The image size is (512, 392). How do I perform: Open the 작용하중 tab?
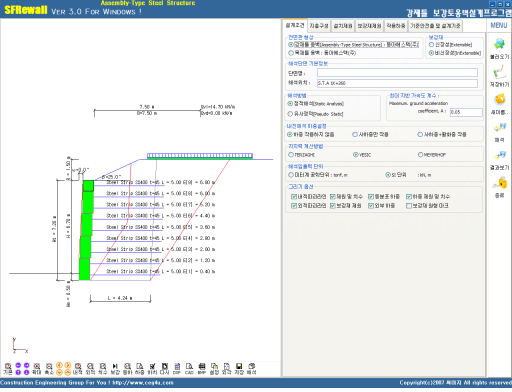396,26
